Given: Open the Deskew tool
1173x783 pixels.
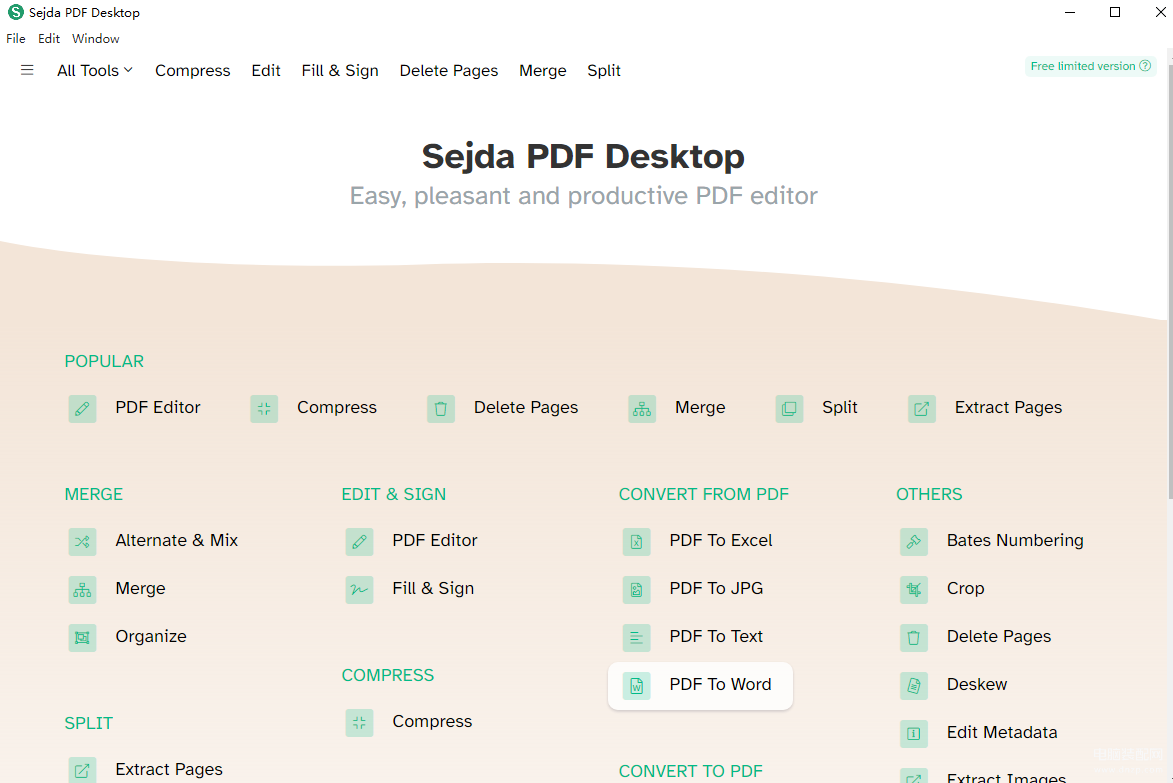Looking at the screenshot, I should point(976,684).
